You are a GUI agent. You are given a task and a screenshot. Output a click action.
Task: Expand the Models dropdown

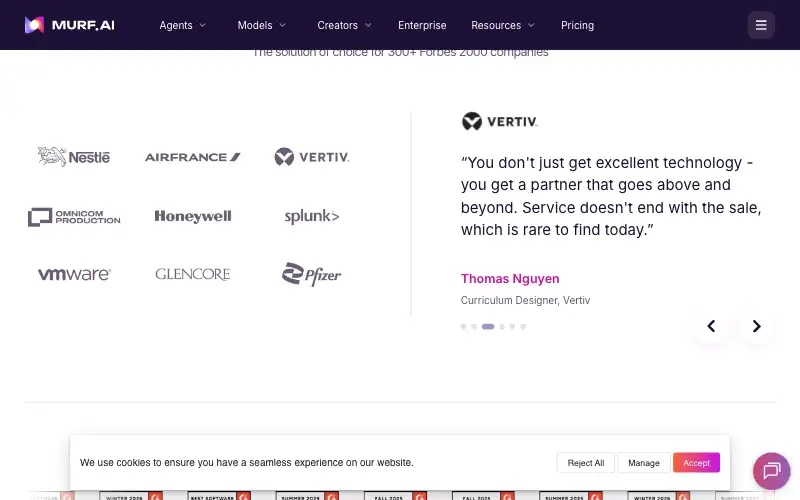point(262,25)
